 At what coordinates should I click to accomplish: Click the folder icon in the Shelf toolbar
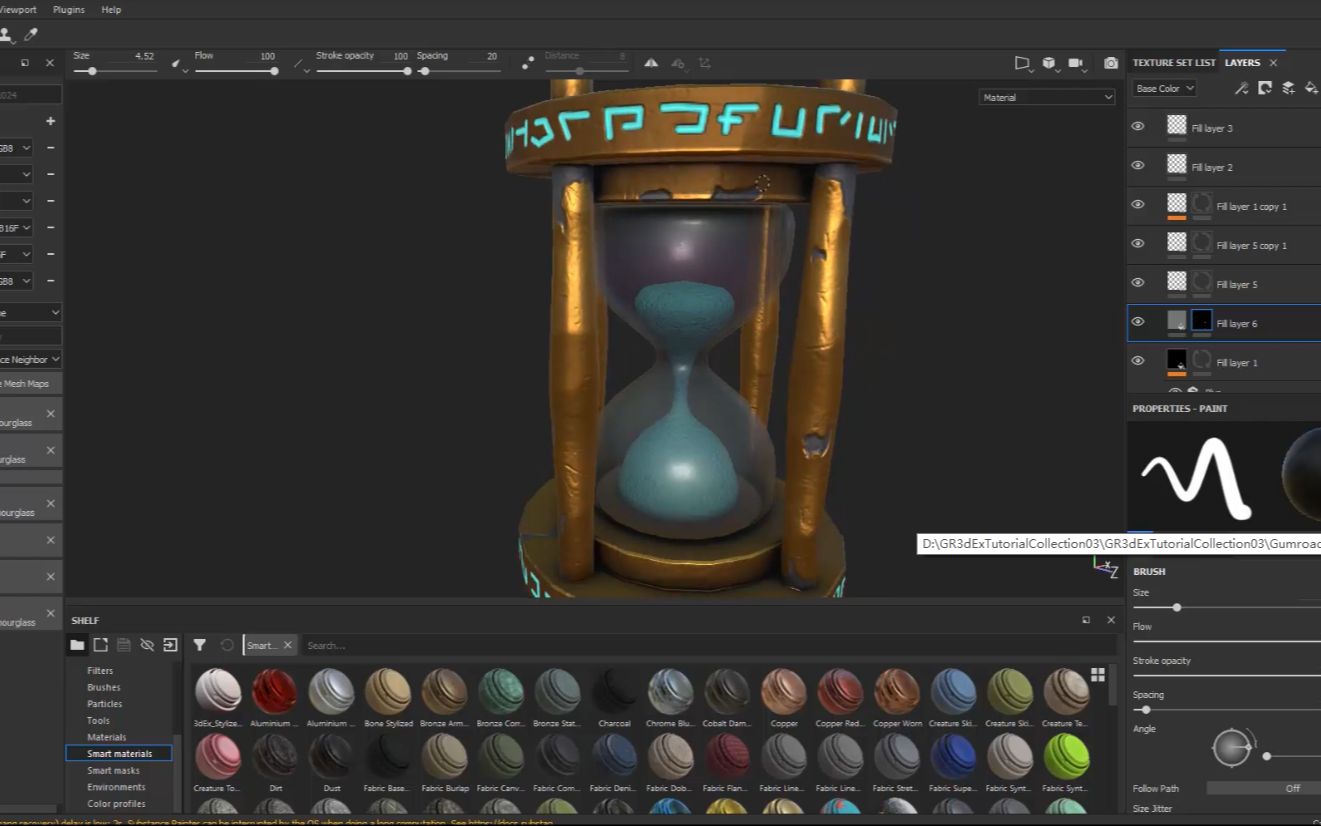click(x=77, y=645)
